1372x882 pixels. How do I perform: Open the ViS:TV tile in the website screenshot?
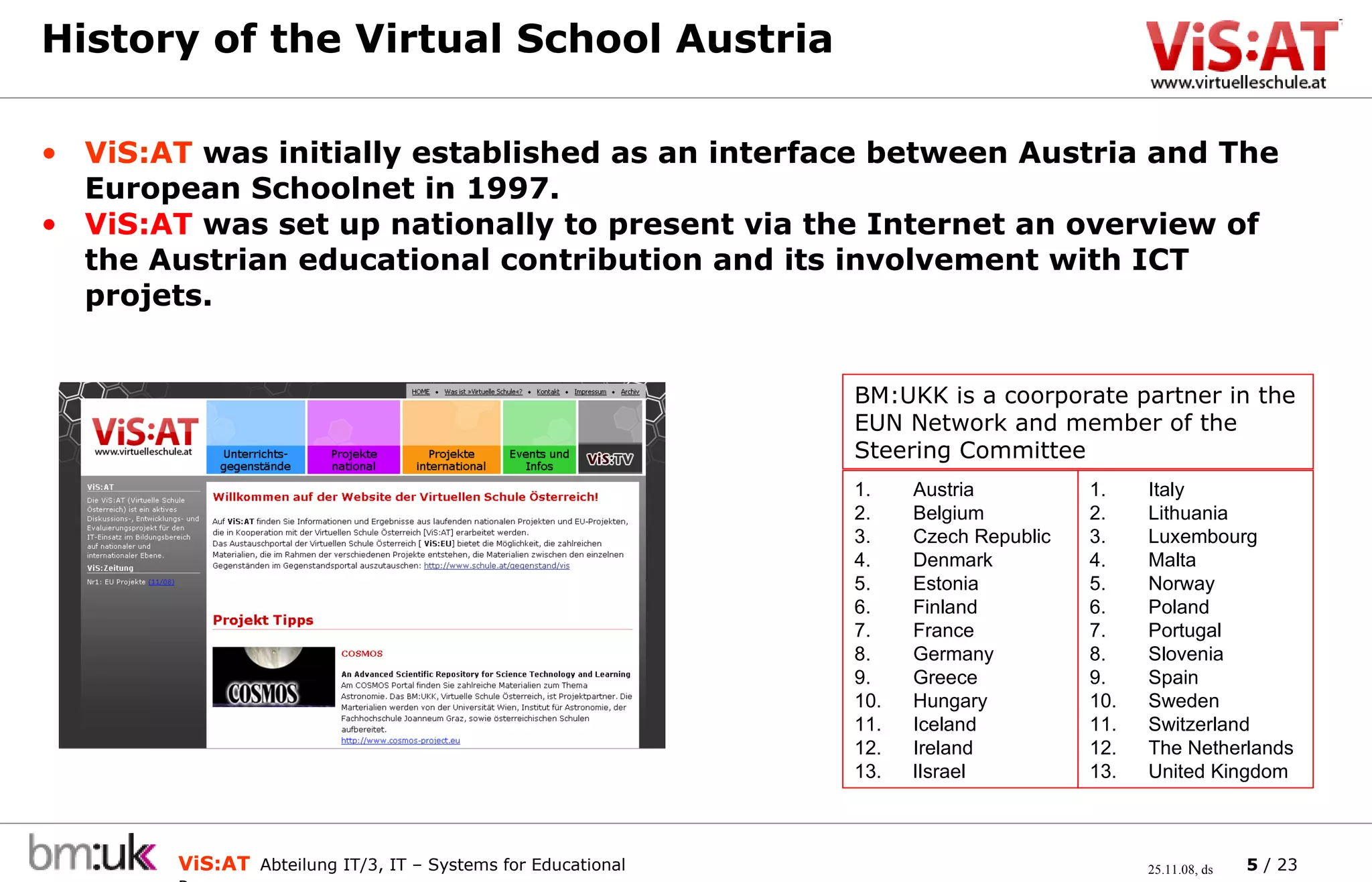click(610, 437)
